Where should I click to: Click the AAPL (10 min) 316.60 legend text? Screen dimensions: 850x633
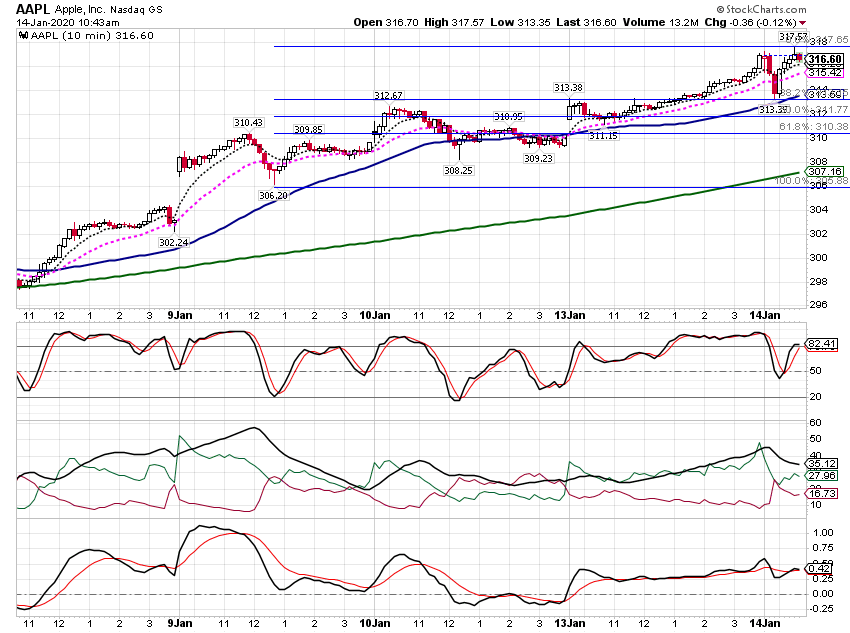pyautogui.click(x=92, y=36)
